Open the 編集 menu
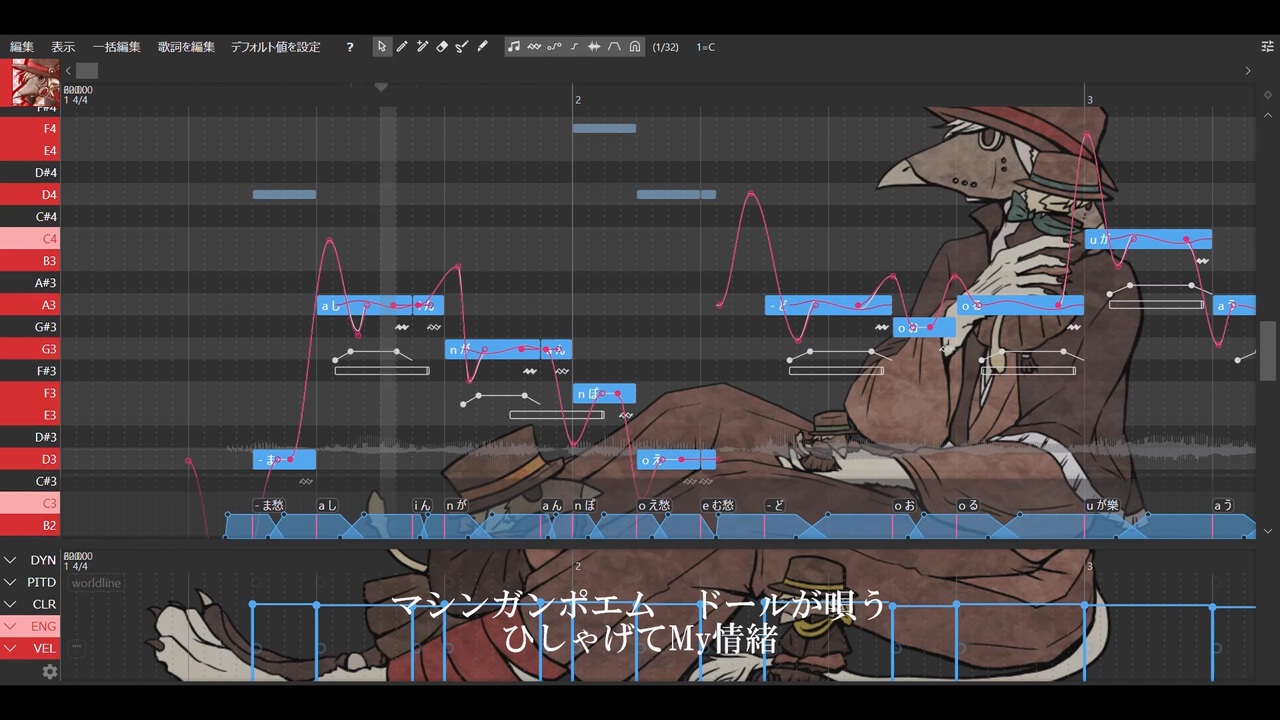Image resolution: width=1280 pixels, height=720 pixels. tap(22, 47)
